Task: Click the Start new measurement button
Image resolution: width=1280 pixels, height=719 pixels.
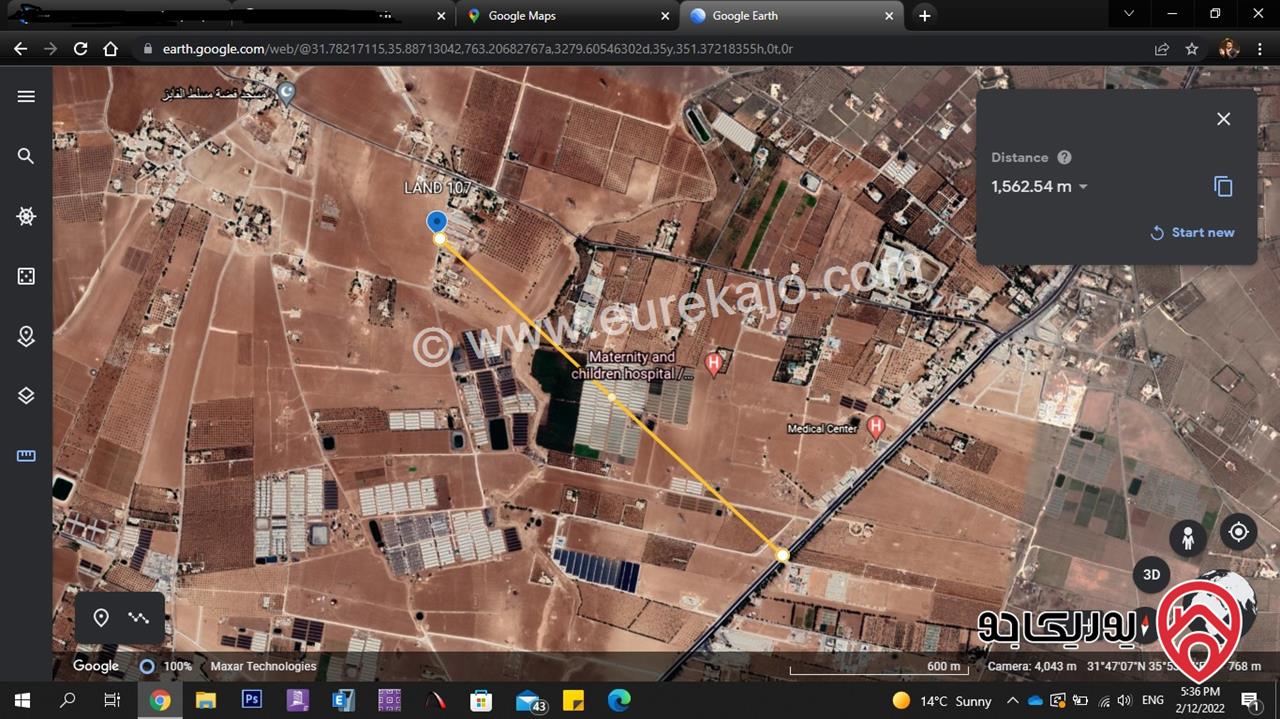Action: pyautogui.click(x=1192, y=232)
